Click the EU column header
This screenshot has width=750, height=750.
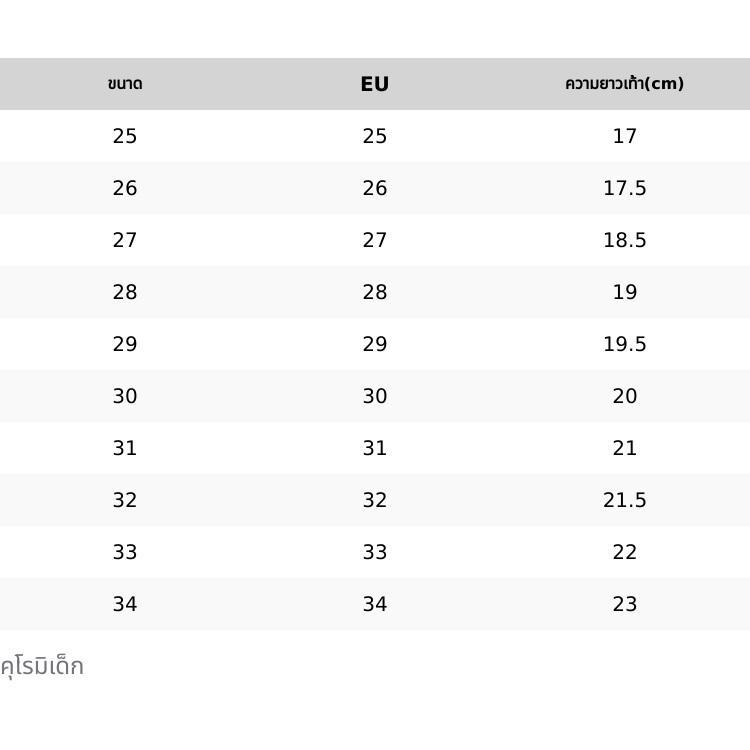click(375, 84)
